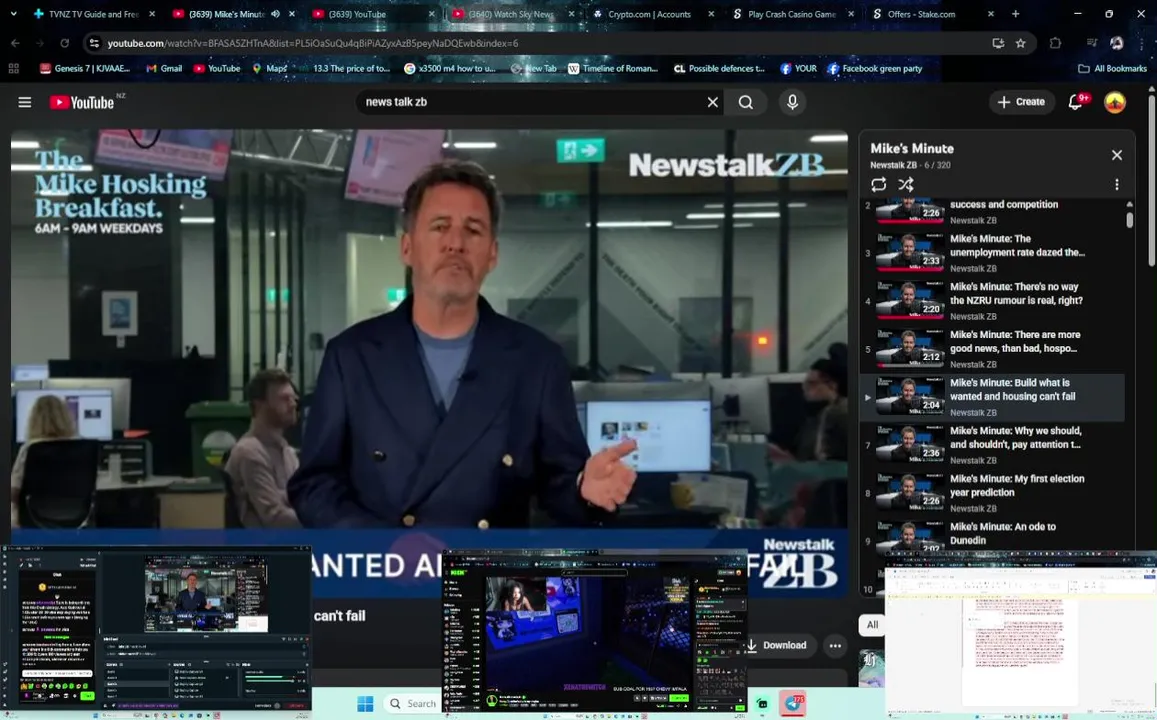1157x720 pixels.
Task: Open the apps grid in bookmarks bar
Action: coord(13,69)
